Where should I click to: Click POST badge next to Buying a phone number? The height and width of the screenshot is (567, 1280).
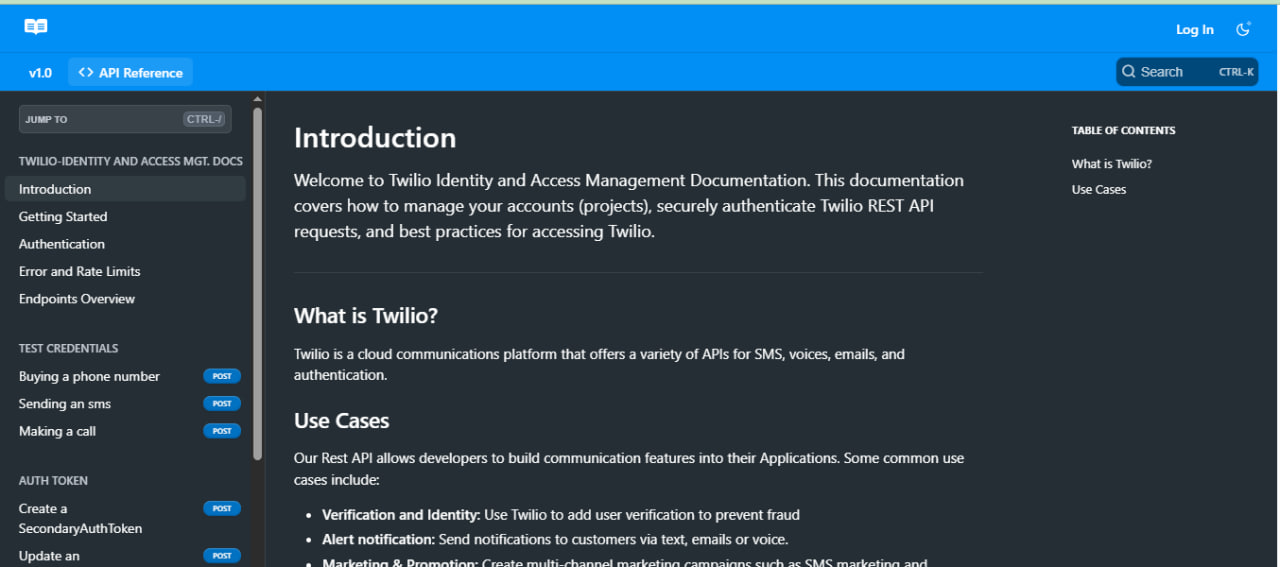click(x=222, y=376)
